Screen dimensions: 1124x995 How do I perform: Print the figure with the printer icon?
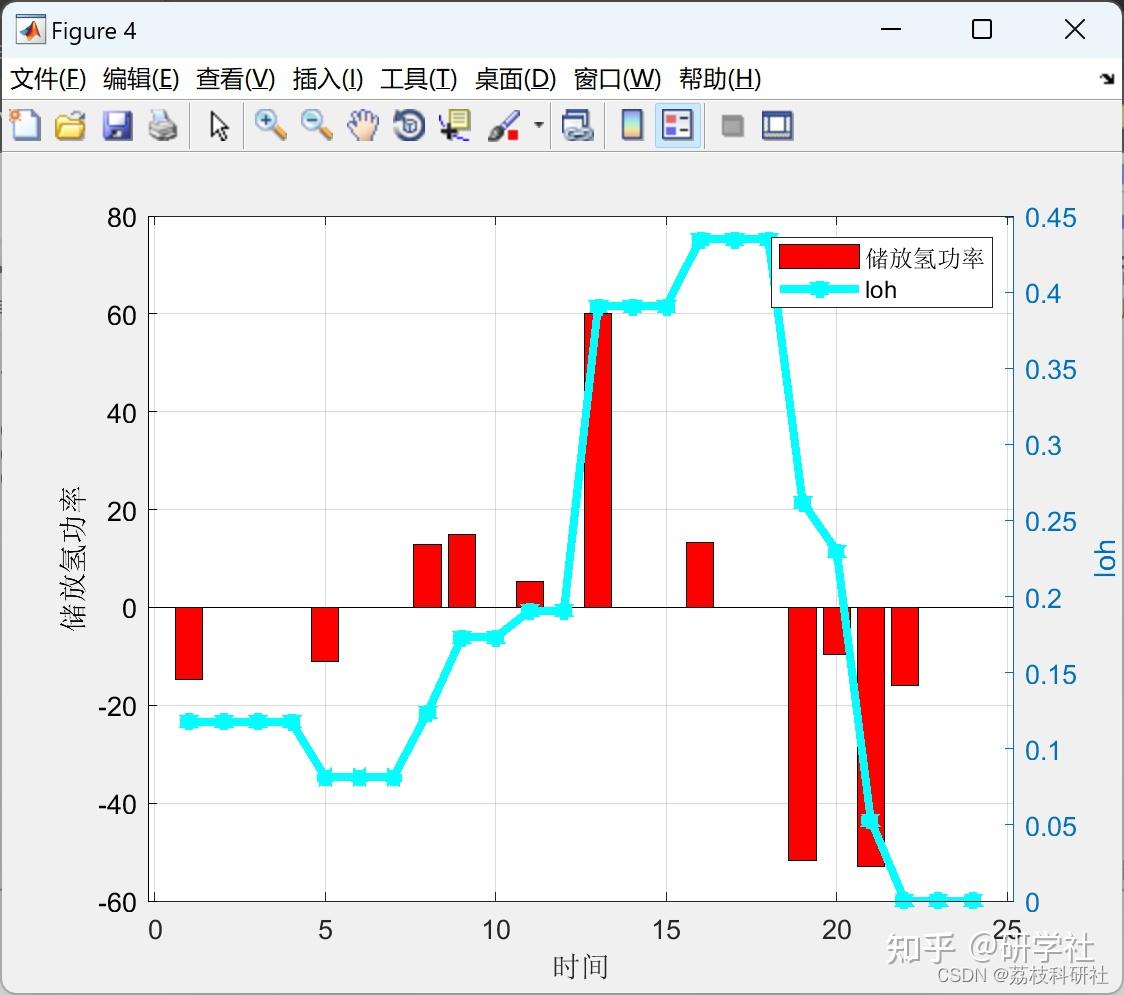(x=163, y=125)
